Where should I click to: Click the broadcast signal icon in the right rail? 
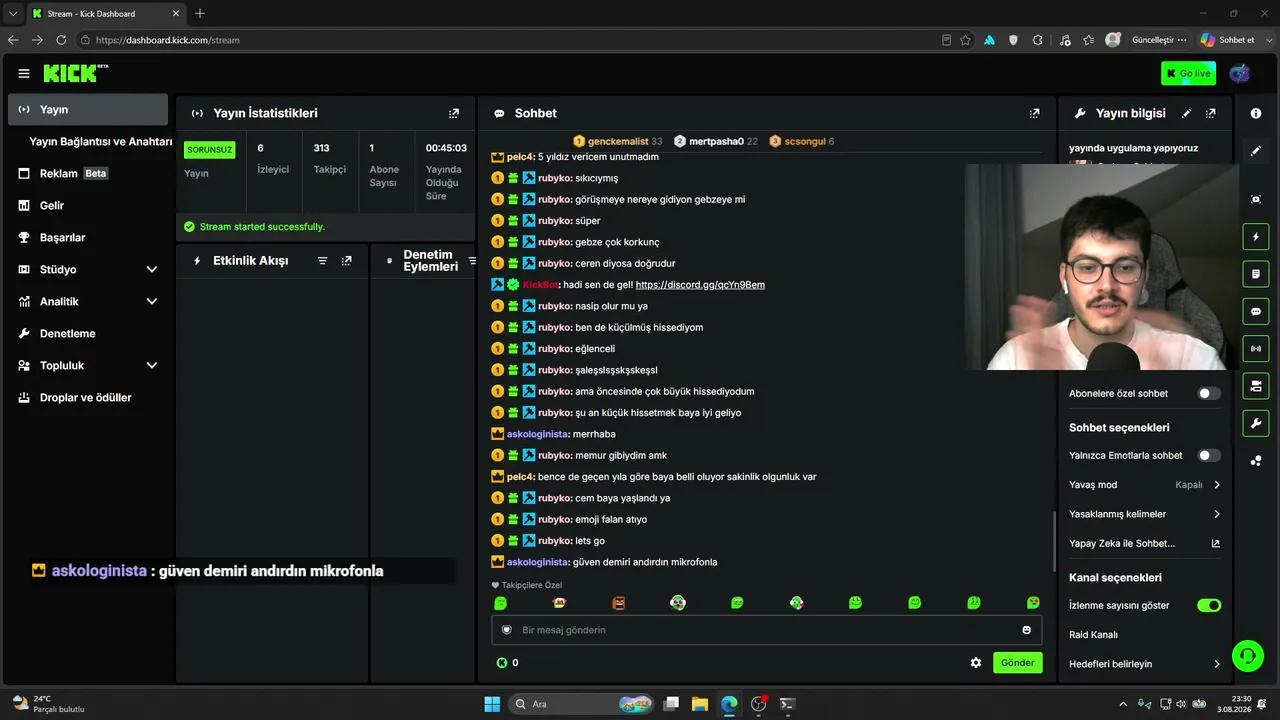tap(1256, 348)
